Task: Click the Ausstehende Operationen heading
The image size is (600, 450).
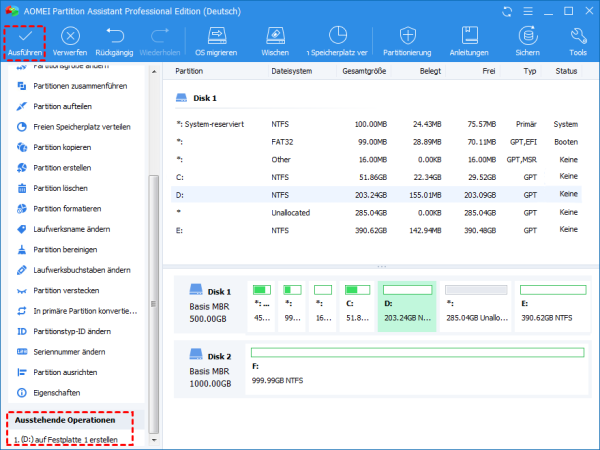Action: [x=65, y=420]
